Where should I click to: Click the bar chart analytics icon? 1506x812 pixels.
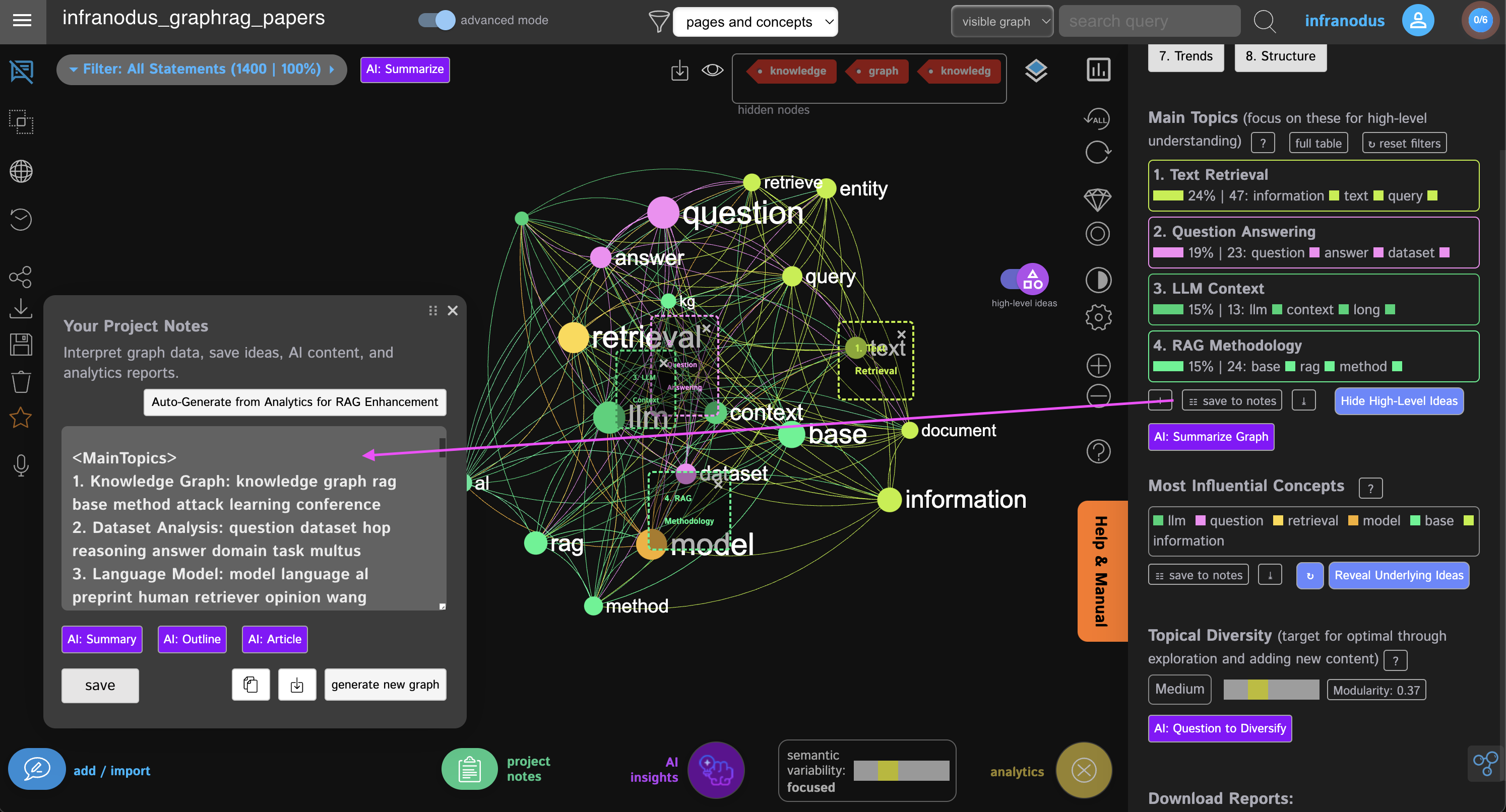point(1099,70)
